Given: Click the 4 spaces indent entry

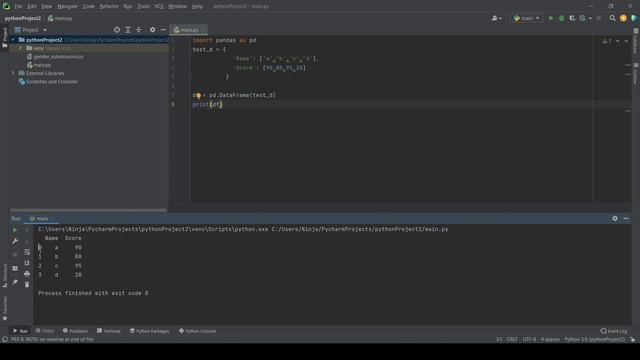Looking at the screenshot, I should tap(550, 340).
